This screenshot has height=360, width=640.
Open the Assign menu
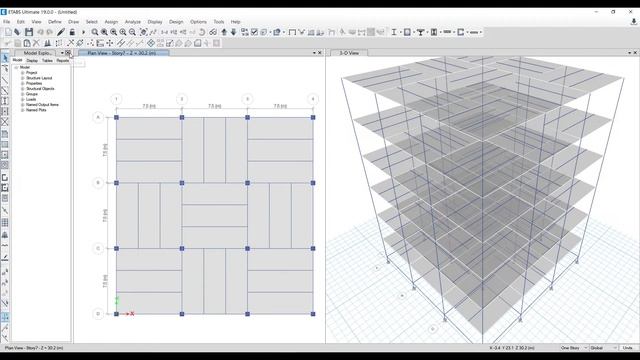[x=111, y=22]
